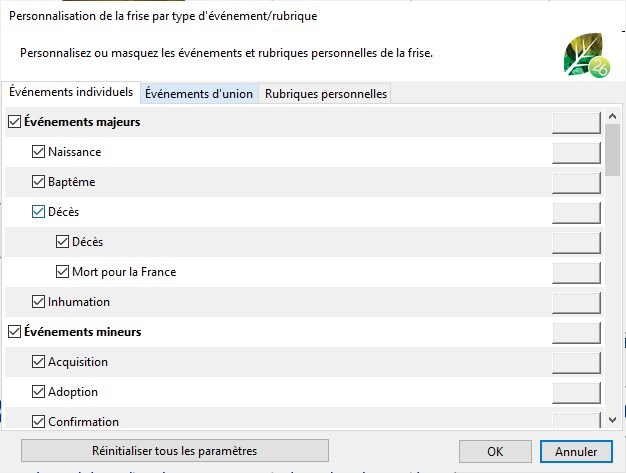Click Réinitialiser tous les paramètres button

tap(175, 451)
